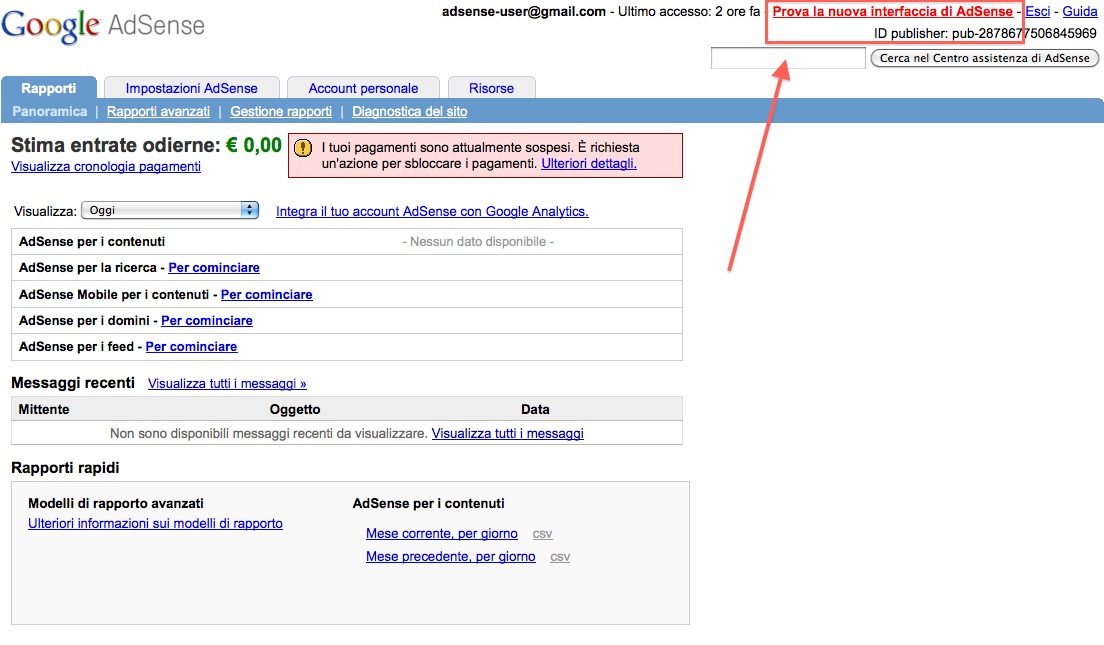Click 'Esci' to sign out
This screenshot has height=645, width=1104.
[1037, 11]
